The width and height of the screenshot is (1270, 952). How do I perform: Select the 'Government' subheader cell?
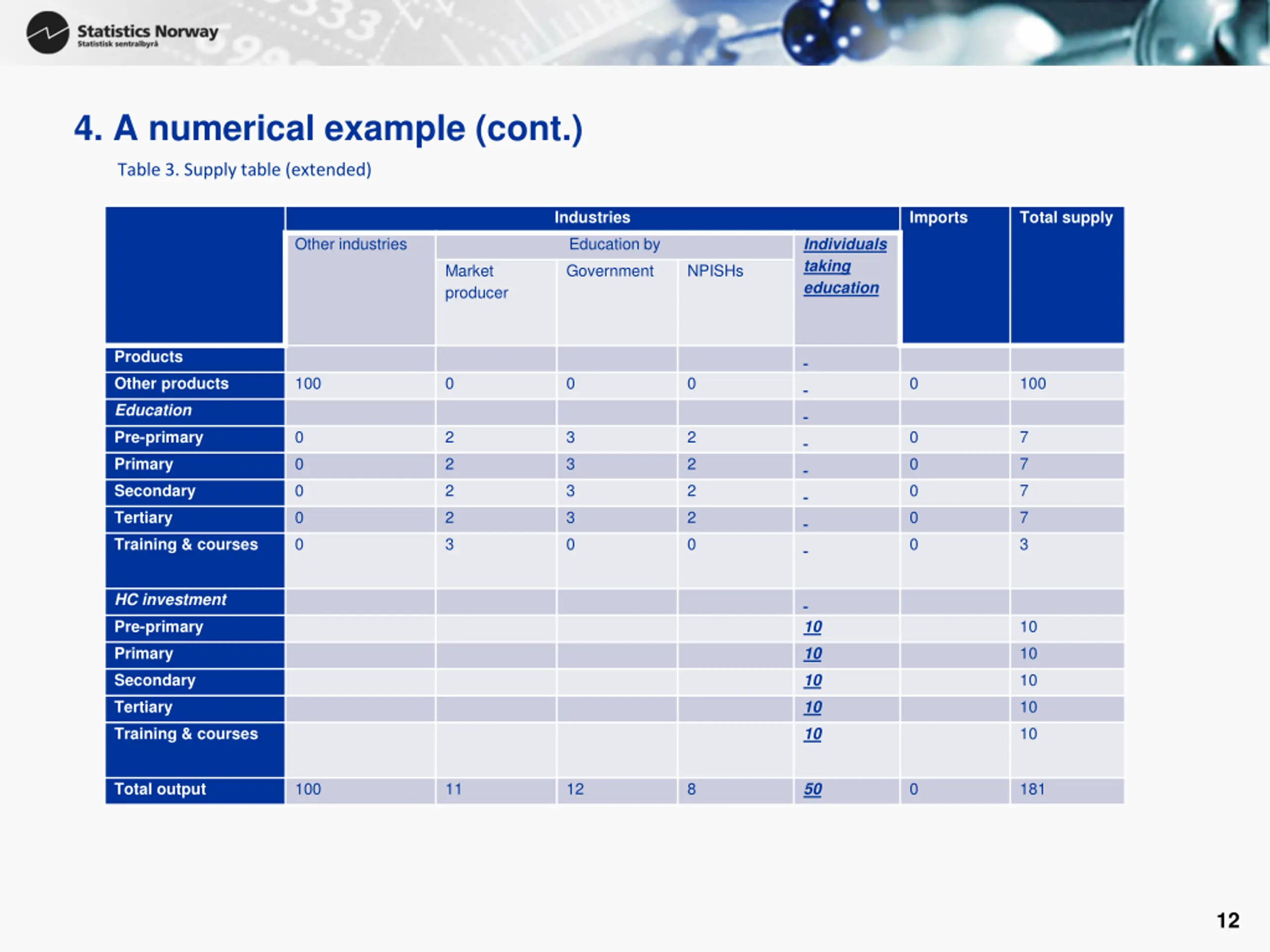coord(617,302)
